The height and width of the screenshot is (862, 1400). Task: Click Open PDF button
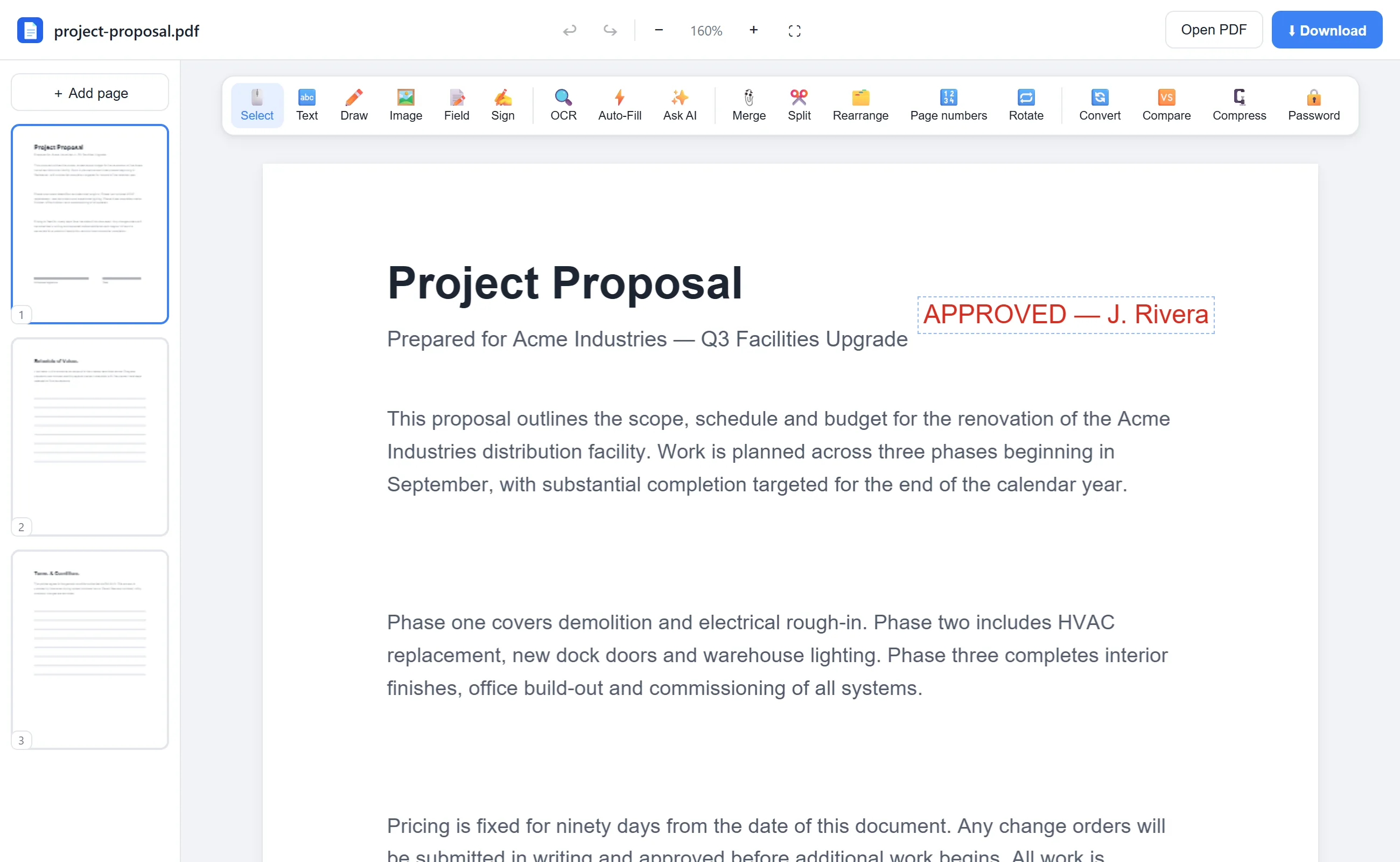coord(1214,30)
